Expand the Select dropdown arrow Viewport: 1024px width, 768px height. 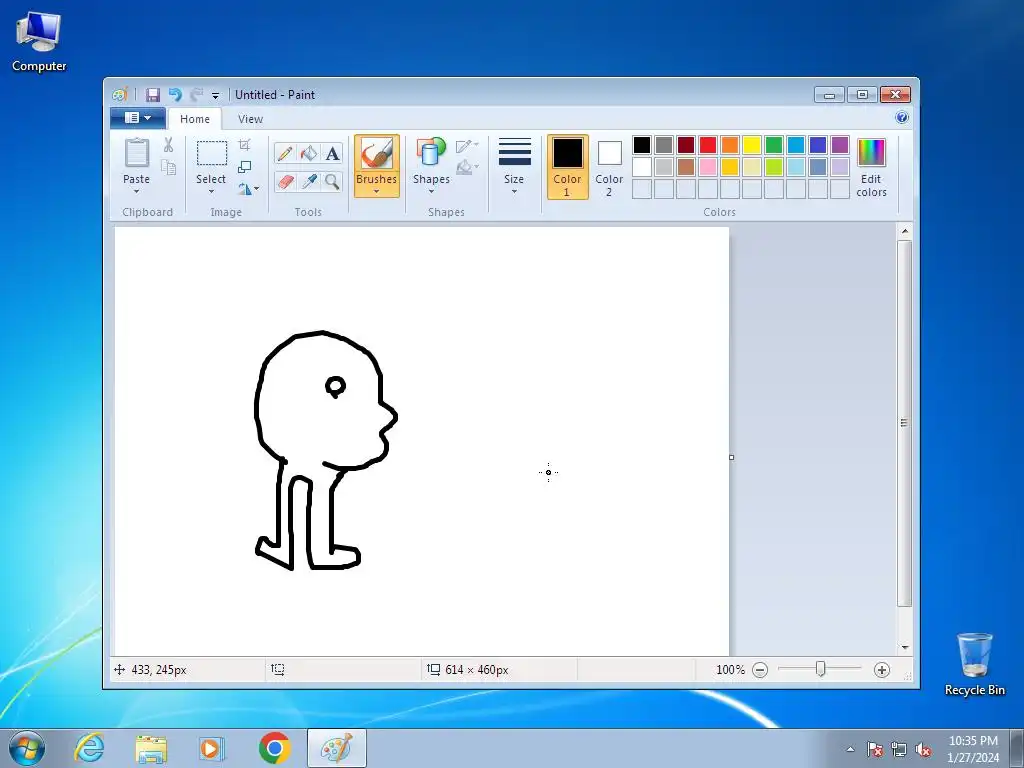[212, 191]
